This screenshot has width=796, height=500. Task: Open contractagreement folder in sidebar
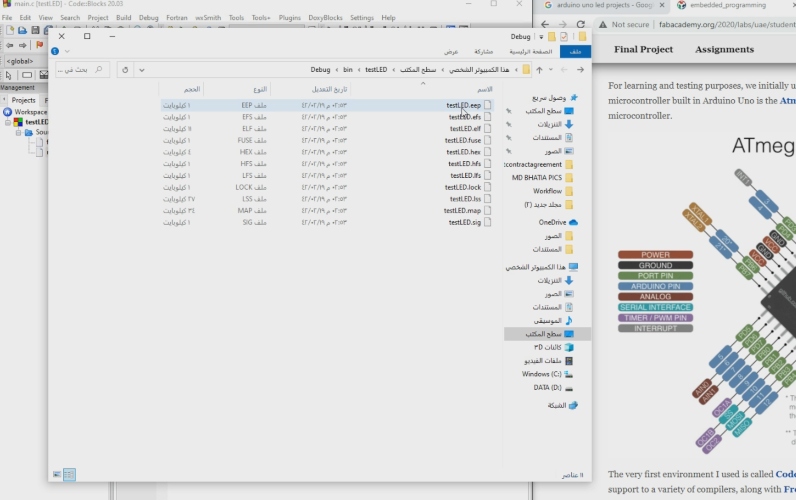pos(539,164)
